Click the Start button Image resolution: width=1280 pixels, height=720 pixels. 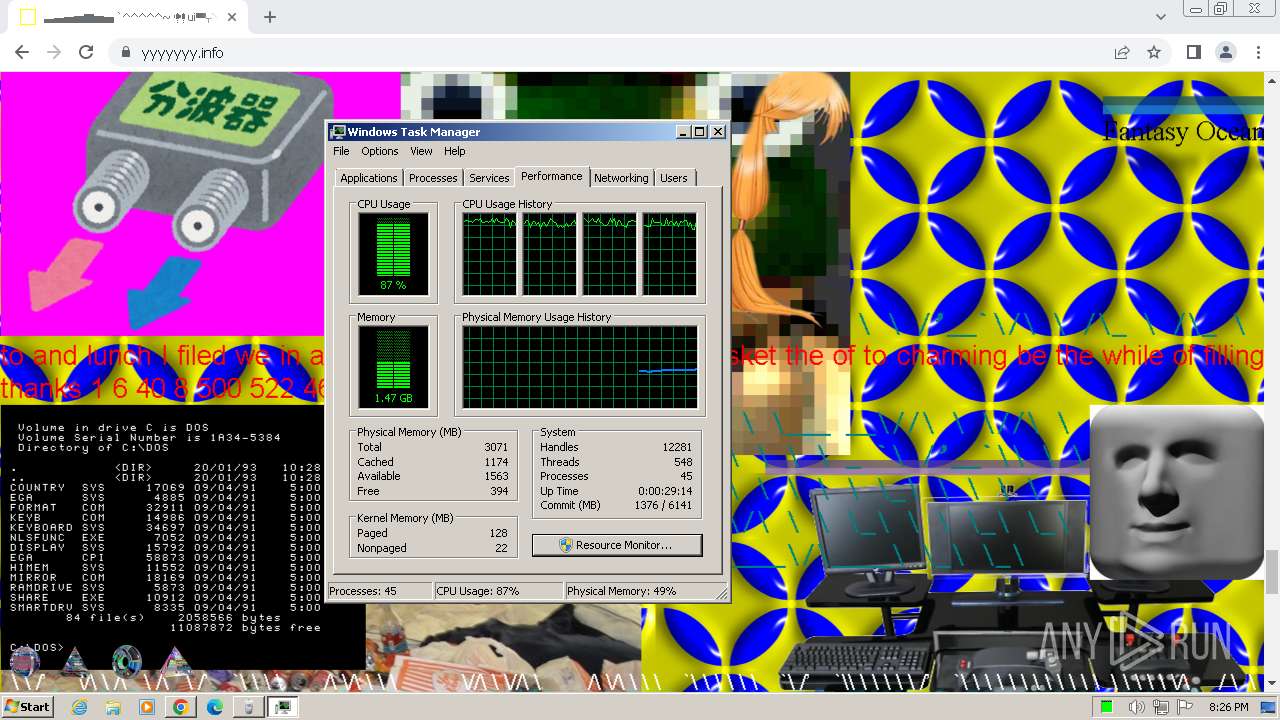point(27,707)
